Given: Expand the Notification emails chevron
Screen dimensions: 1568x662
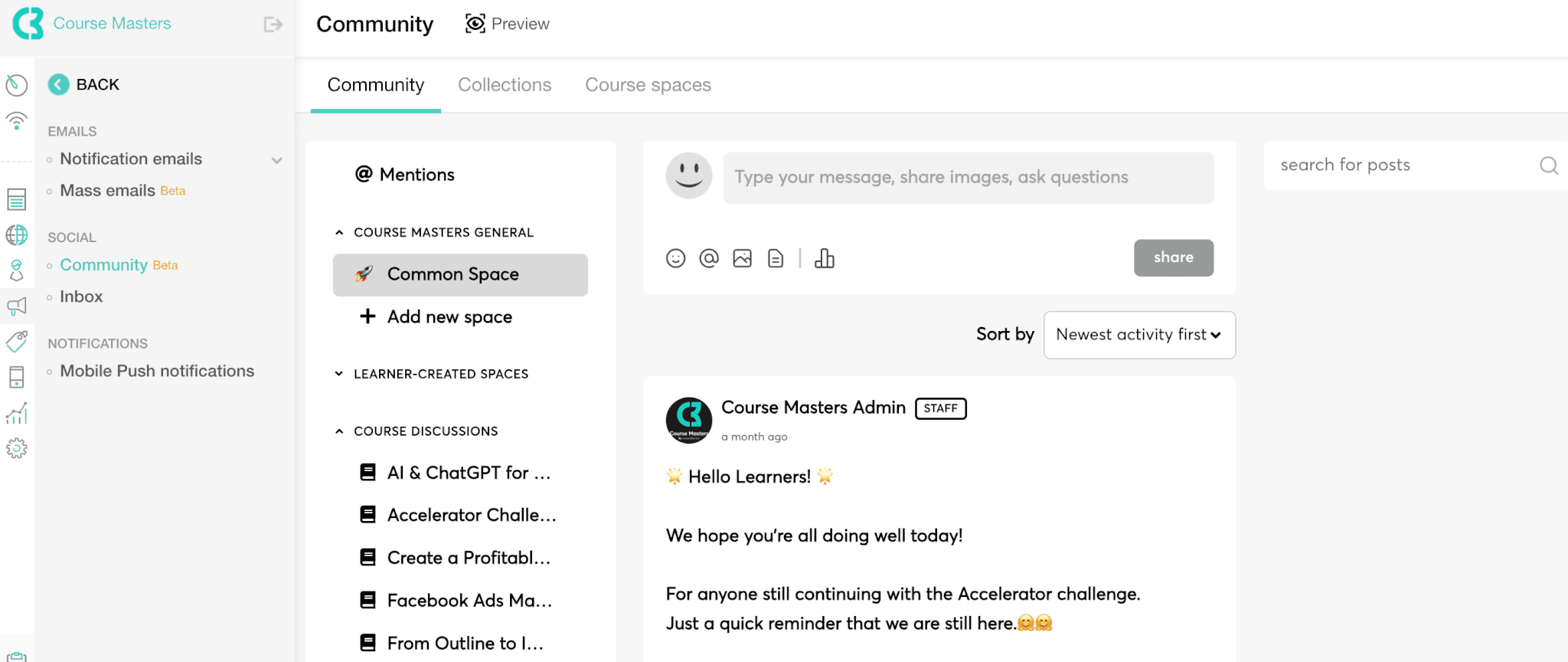Looking at the screenshot, I should tap(277, 160).
